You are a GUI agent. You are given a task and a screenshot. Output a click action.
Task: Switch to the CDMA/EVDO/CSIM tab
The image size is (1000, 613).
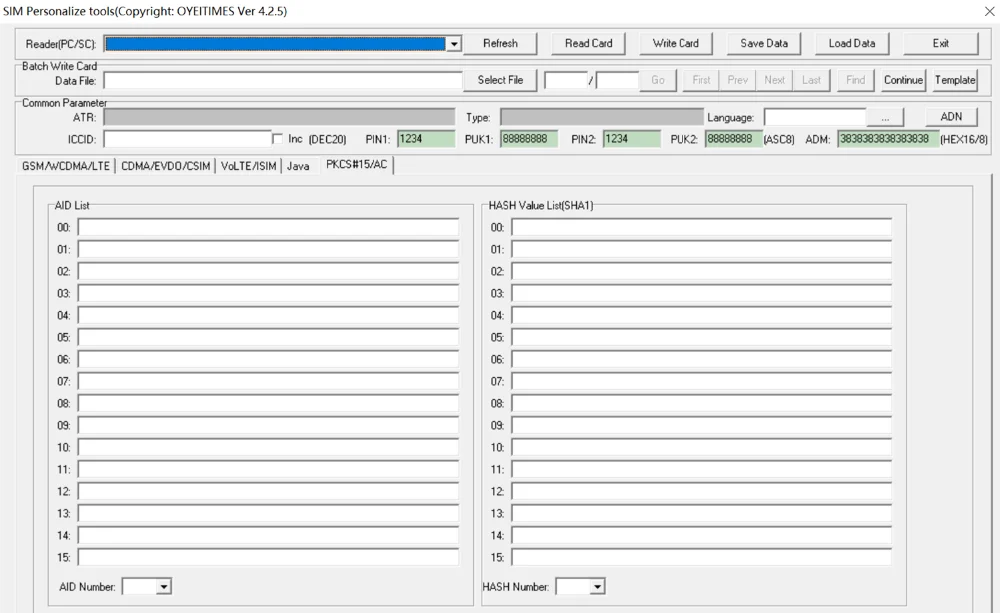pyautogui.click(x=165, y=166)
